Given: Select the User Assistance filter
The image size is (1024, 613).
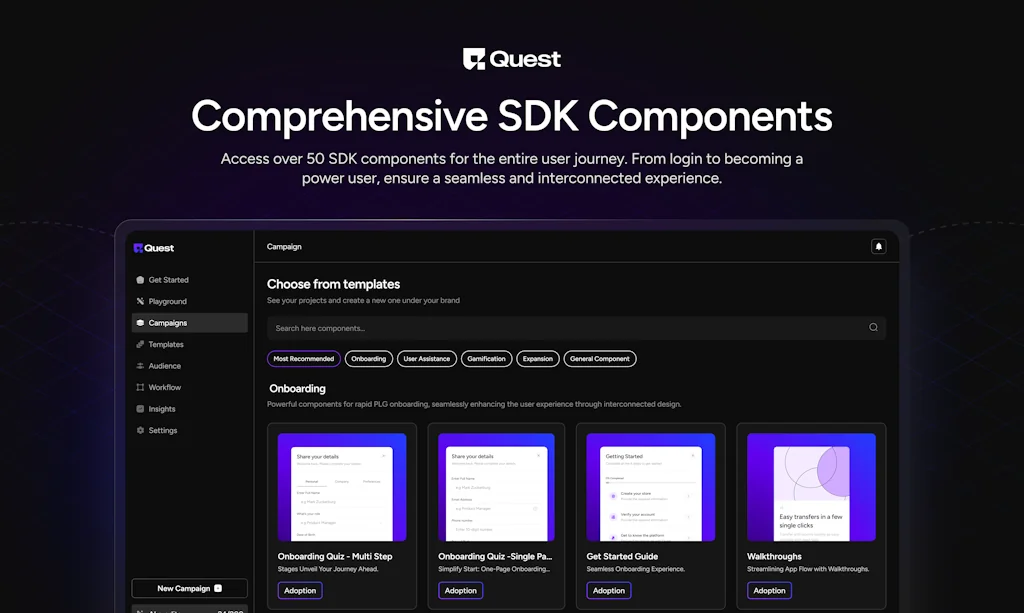Looking at the screenshot, I should (x=427, y=358).
